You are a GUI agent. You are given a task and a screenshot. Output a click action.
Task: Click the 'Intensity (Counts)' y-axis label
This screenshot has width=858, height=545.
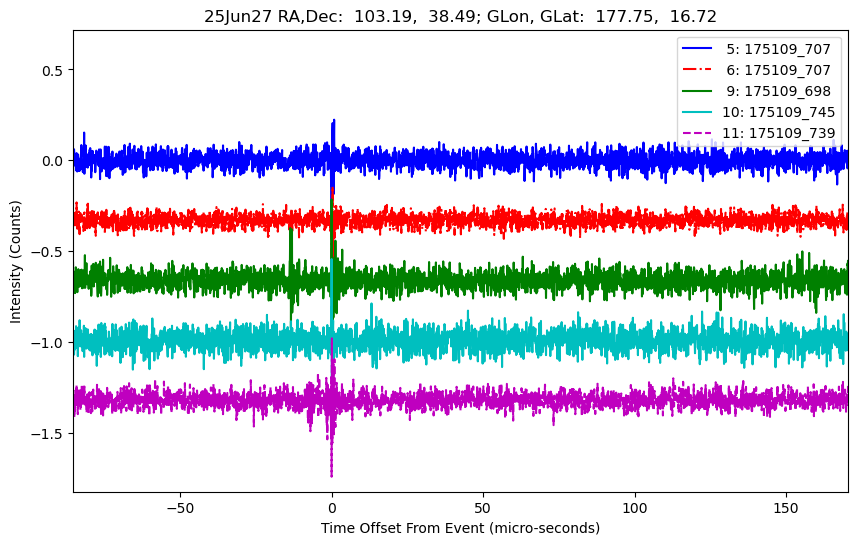pos(16,260)
